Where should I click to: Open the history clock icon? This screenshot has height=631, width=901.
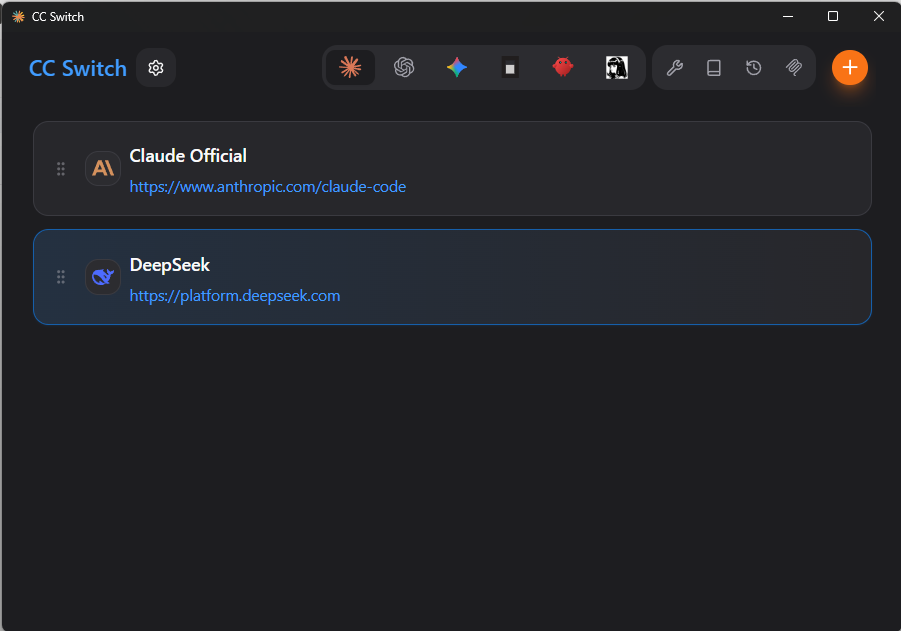tap(753, 68)
